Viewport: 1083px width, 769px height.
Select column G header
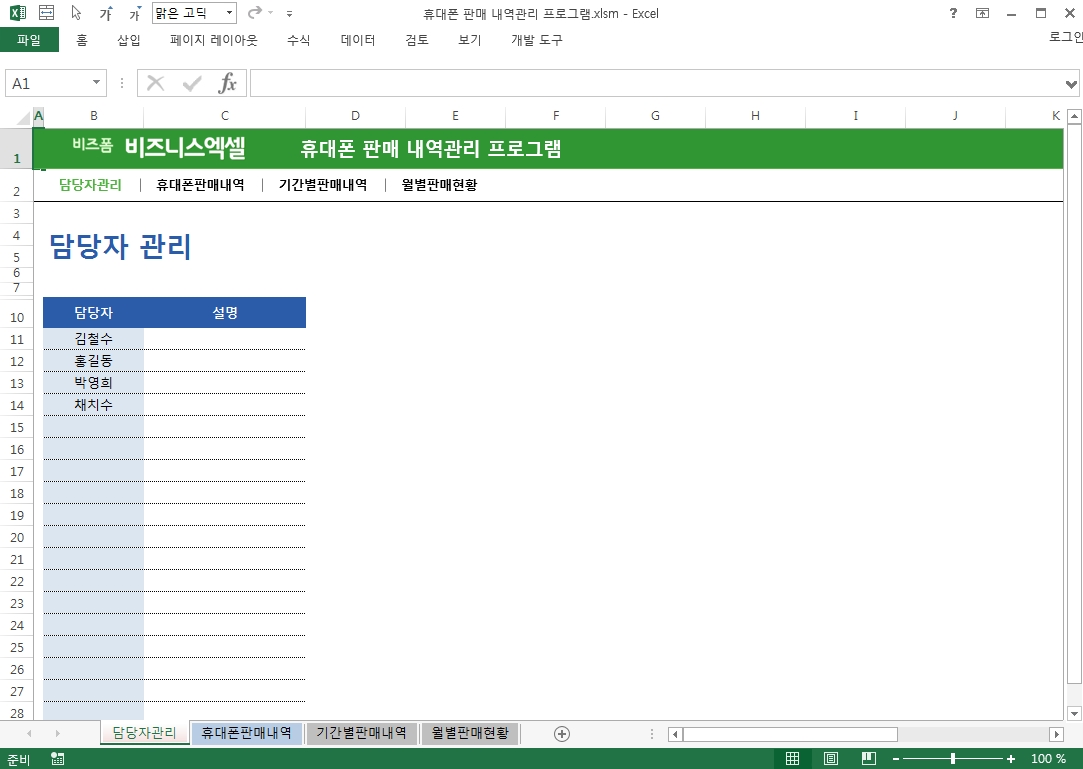tap(655, 116)
